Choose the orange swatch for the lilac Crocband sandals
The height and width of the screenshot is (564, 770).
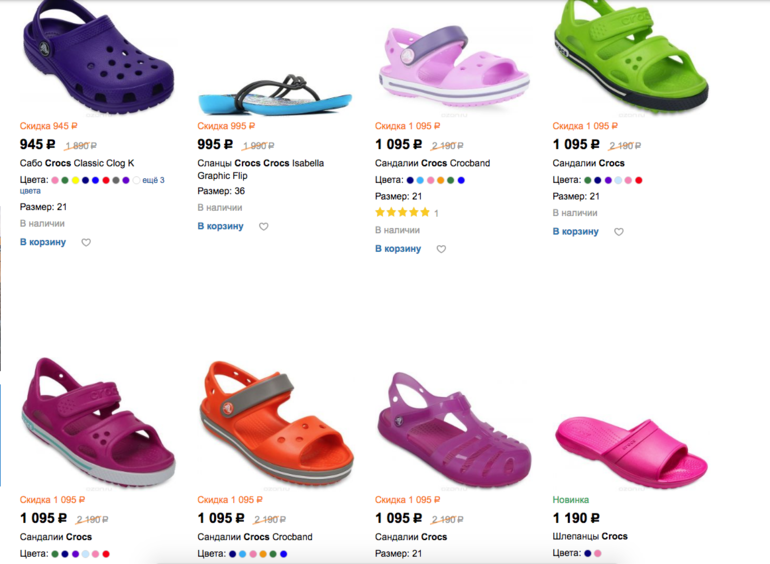(x=441, y=181)
